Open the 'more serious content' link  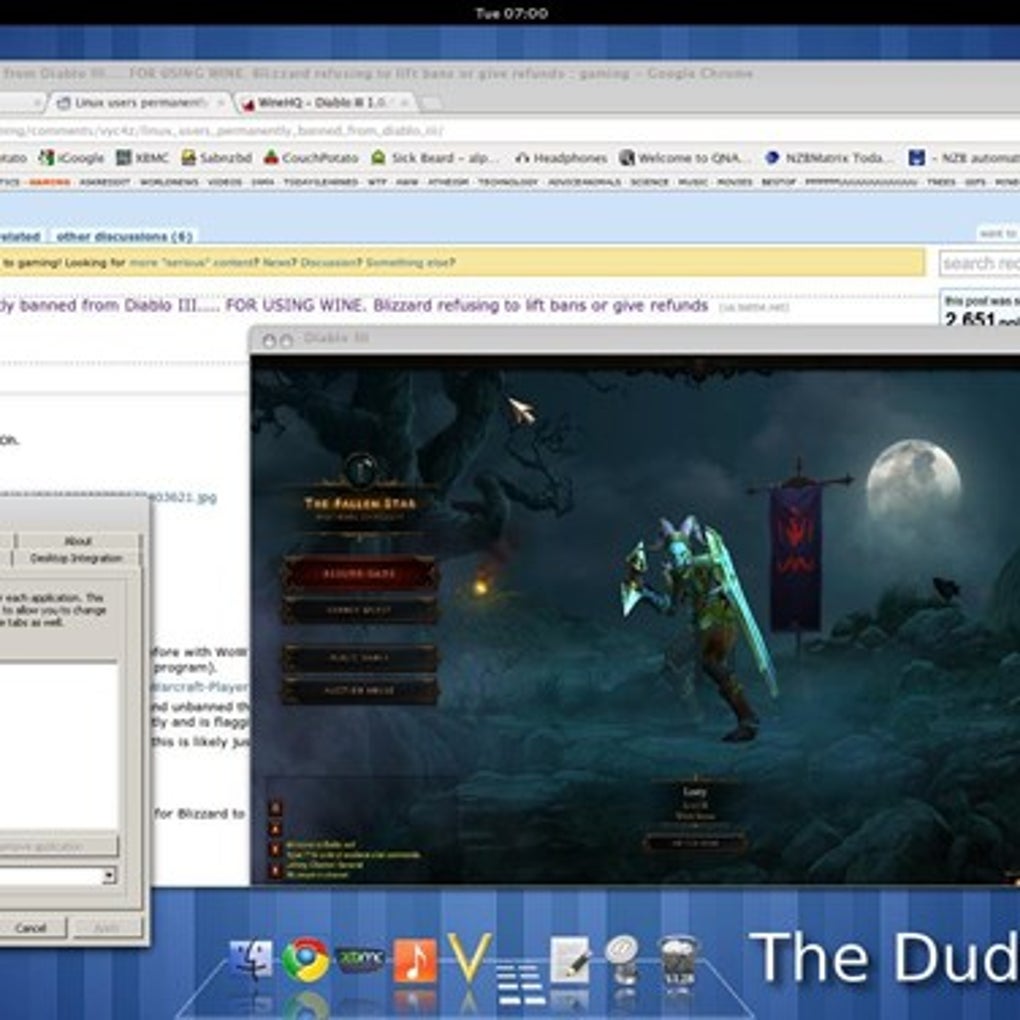(x=193, y=263)
